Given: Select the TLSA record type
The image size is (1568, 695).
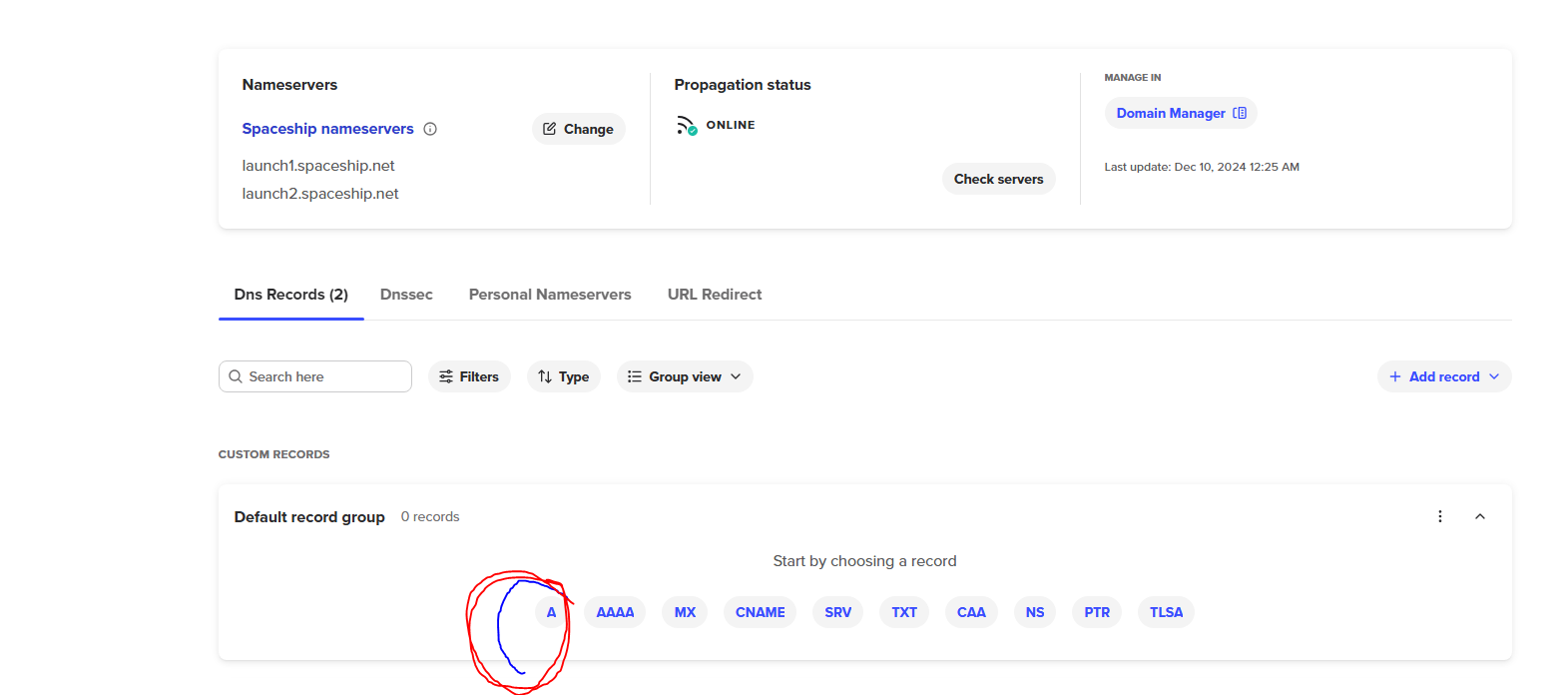Looking at the screenshot, I should [1166, 612].
